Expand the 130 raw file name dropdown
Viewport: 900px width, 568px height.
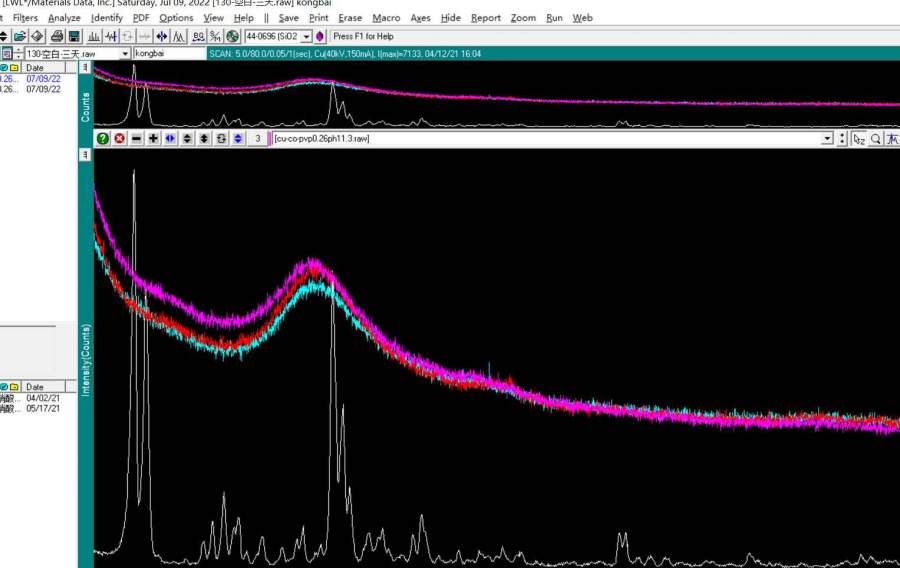click(x=125, y=53)
